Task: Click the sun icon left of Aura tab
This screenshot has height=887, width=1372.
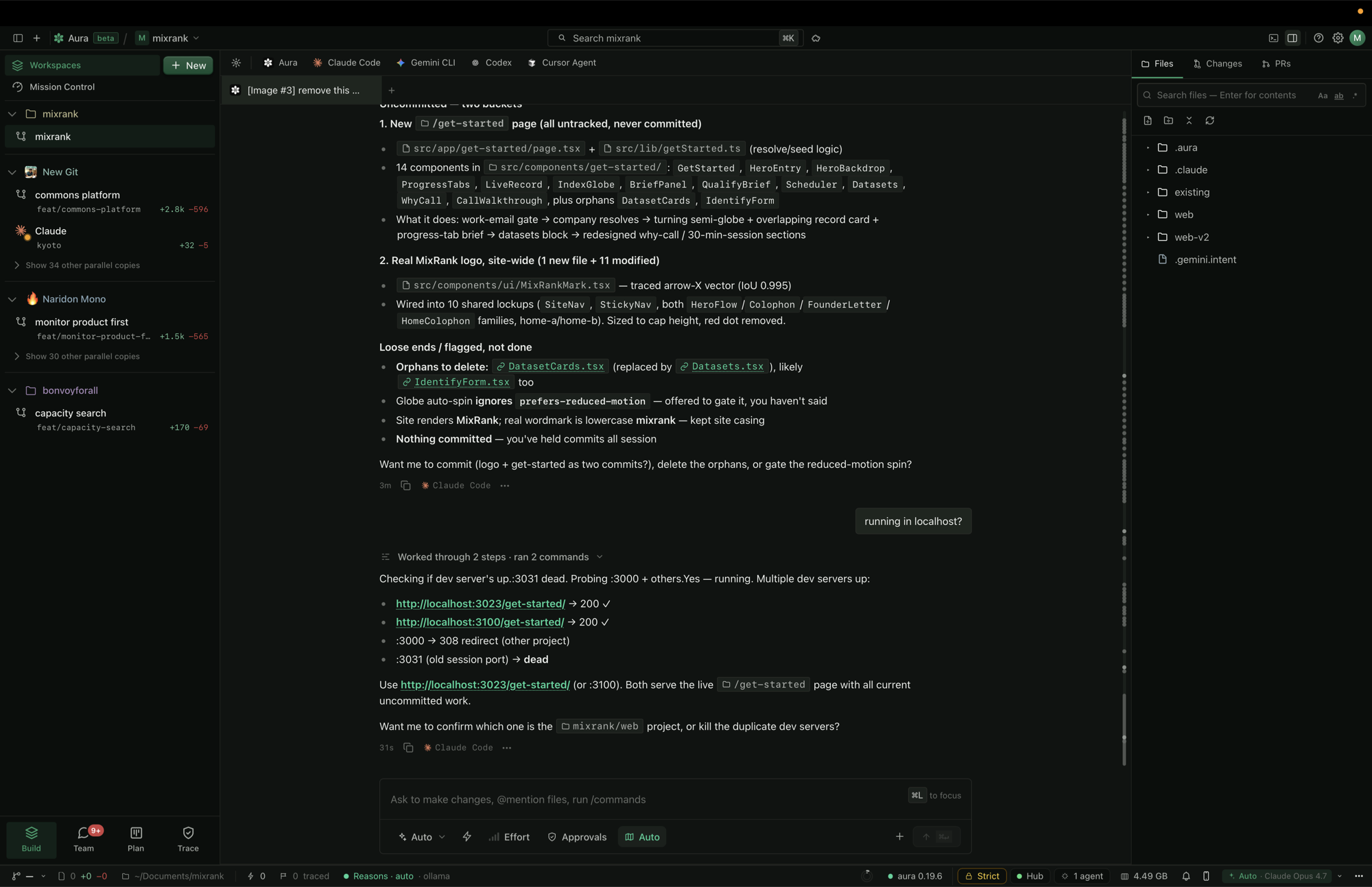Action: click(236, 62)
